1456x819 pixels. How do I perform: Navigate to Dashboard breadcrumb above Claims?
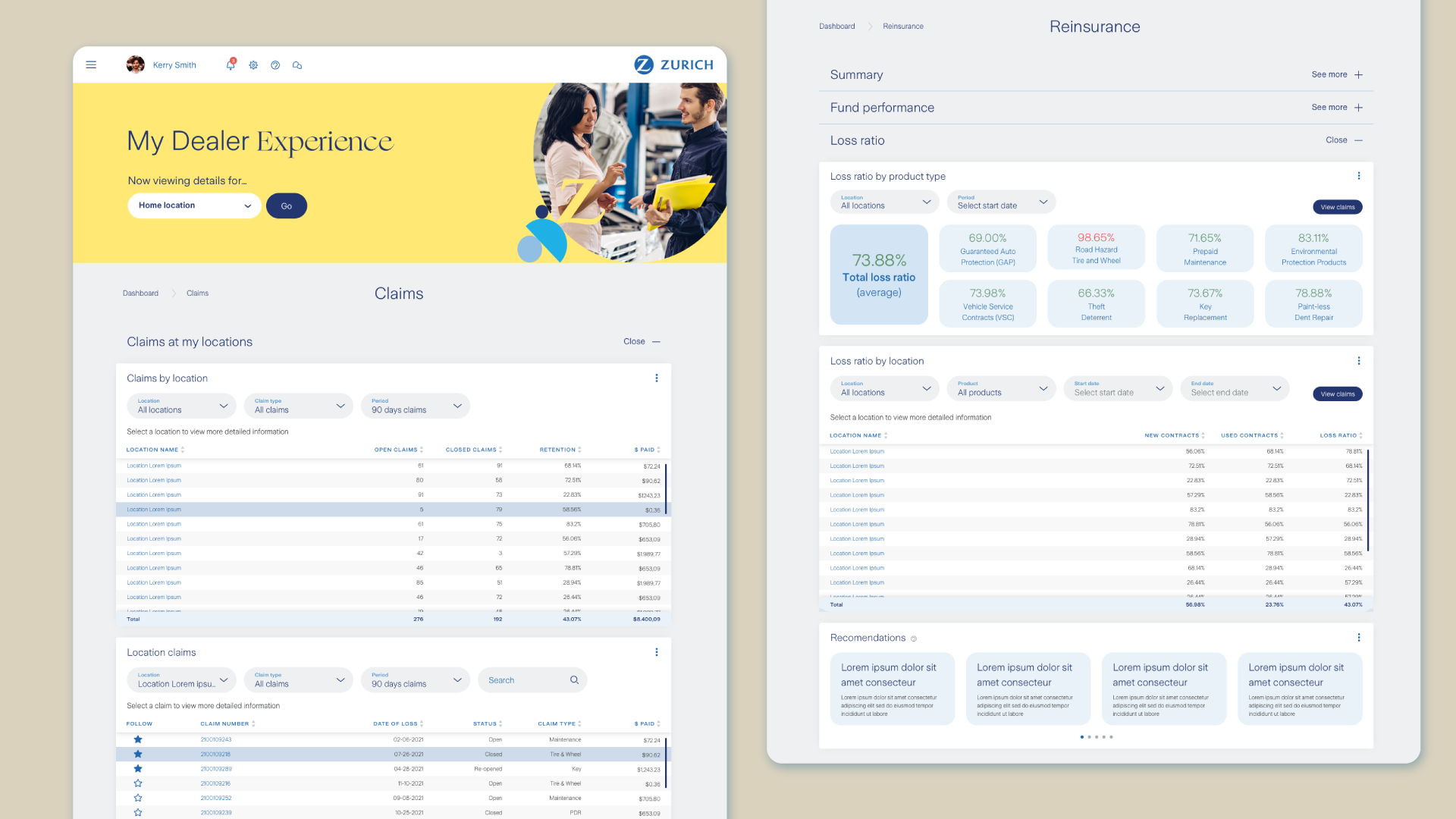click(140, 293)
